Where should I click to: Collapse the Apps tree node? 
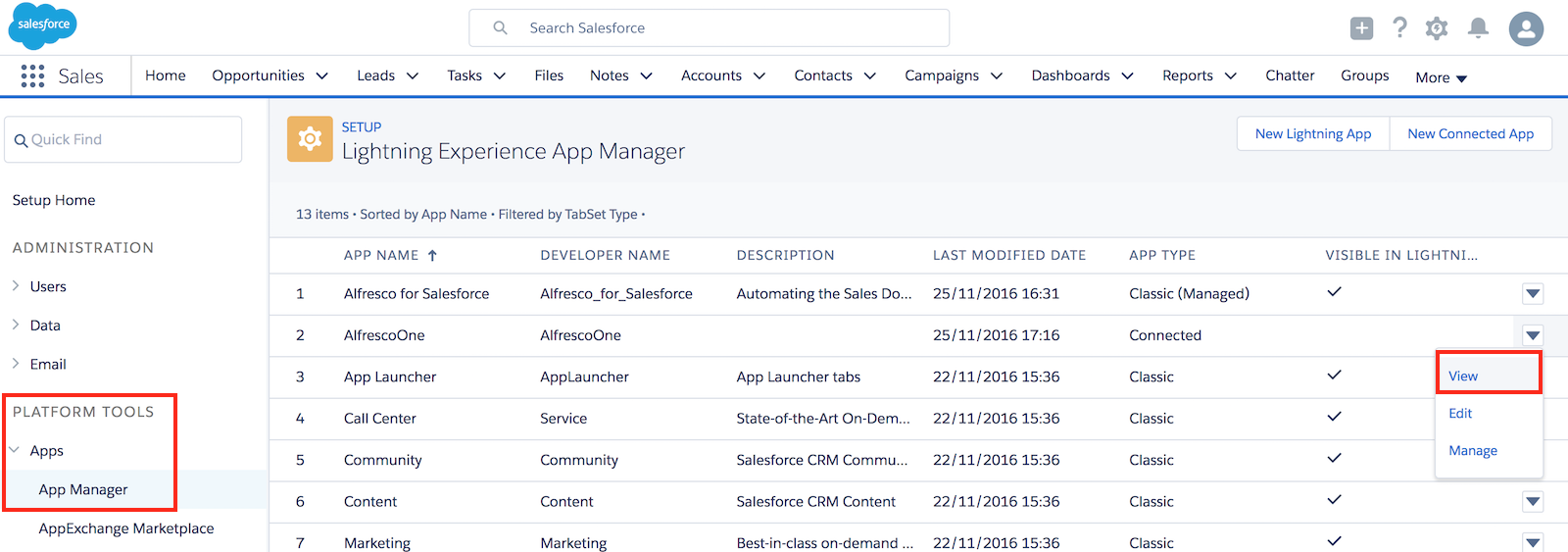pyautogui.click(x=16, y=451)
